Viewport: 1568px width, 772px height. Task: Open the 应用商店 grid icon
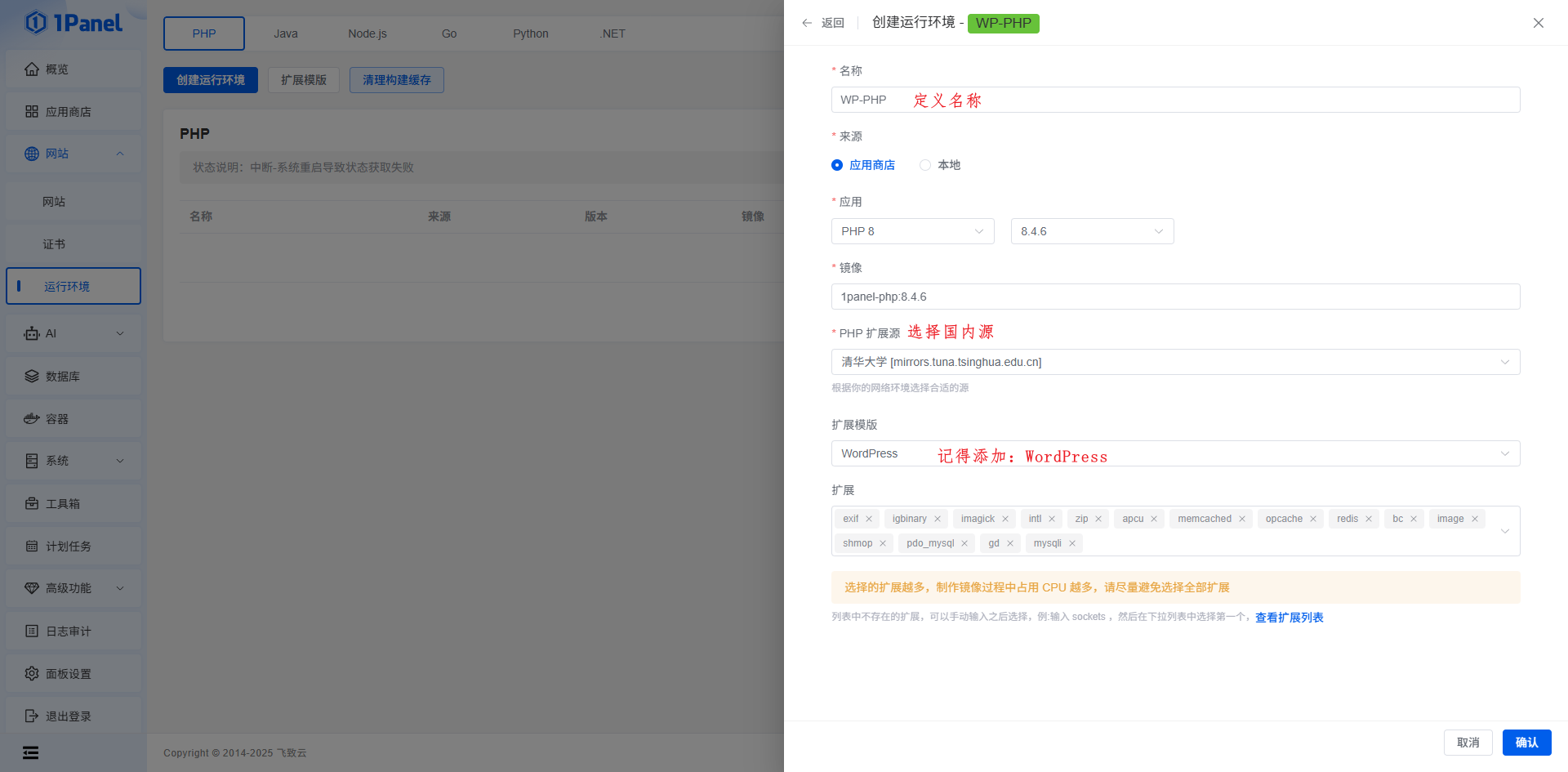pos(32,112)
